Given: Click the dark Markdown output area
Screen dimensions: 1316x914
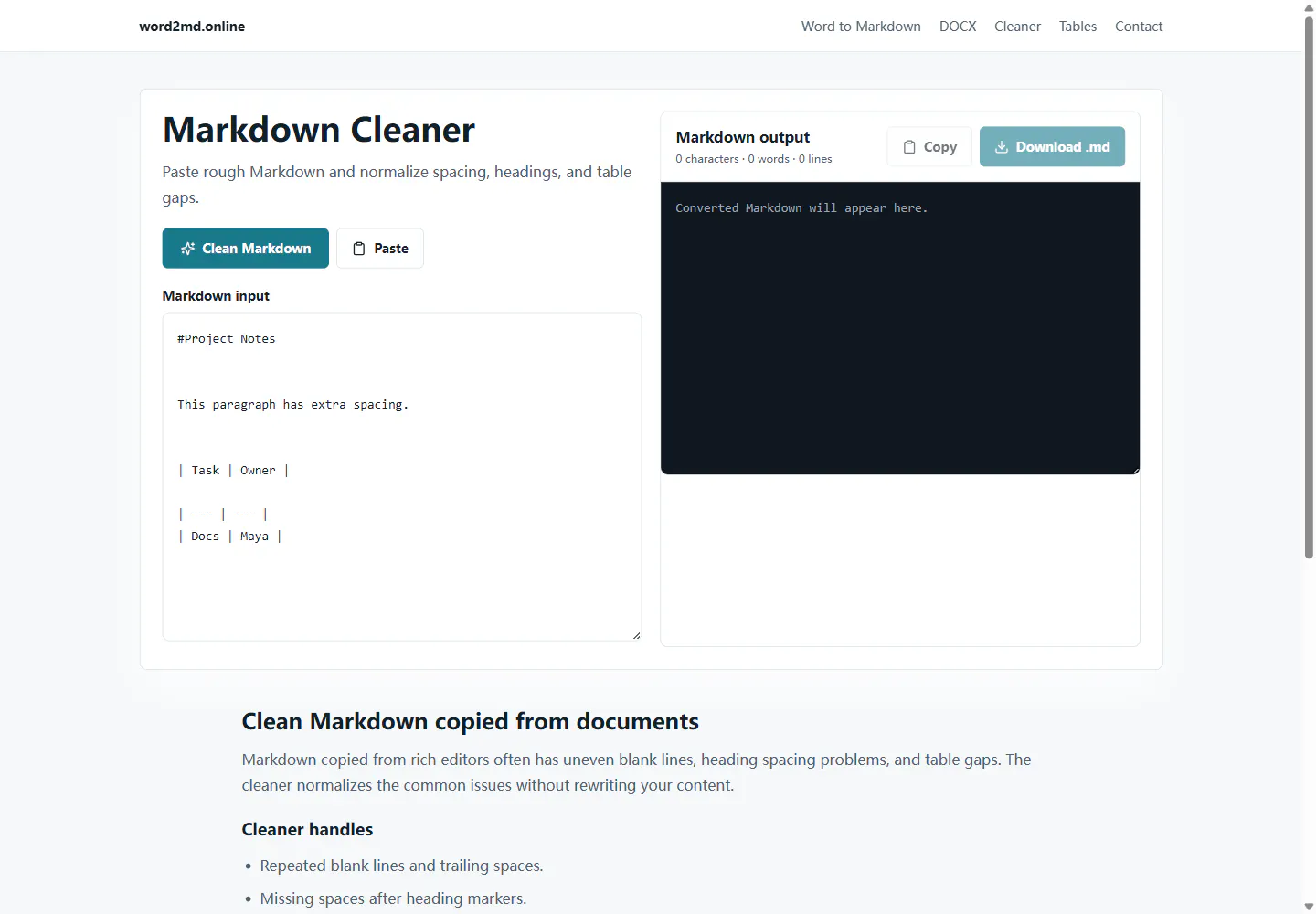Looking at the screenshot, I should [900, 328].
